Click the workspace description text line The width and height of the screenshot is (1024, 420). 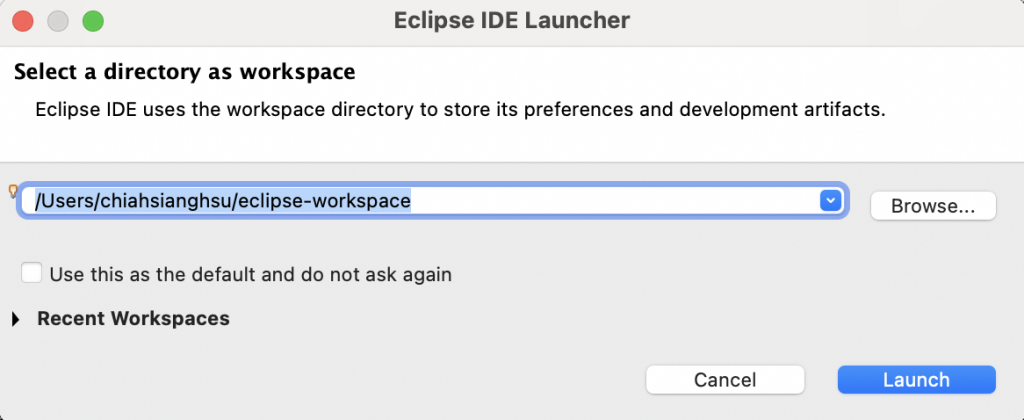click(x=460, y=109)
